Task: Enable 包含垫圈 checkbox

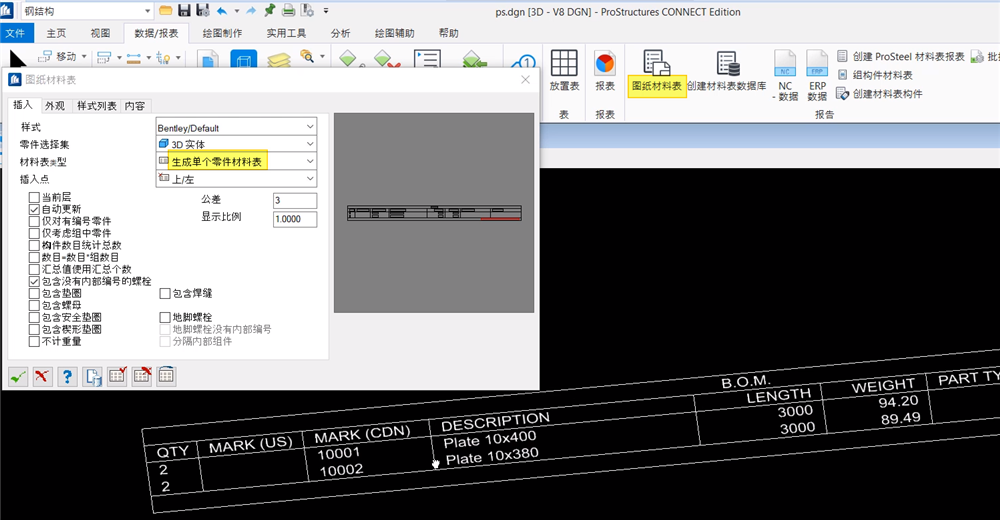Action: 34,293
